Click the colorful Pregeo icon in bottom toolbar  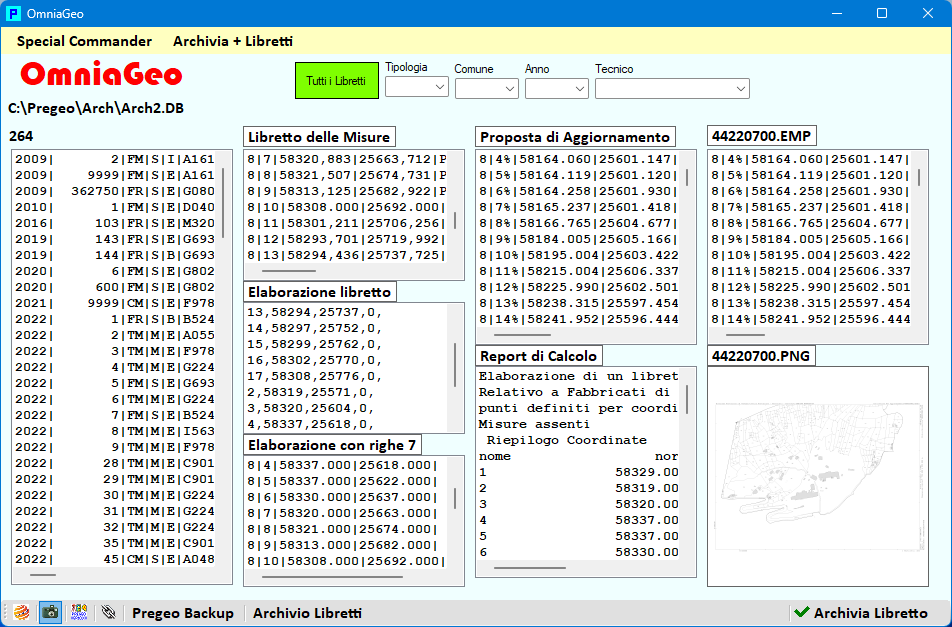80,612
